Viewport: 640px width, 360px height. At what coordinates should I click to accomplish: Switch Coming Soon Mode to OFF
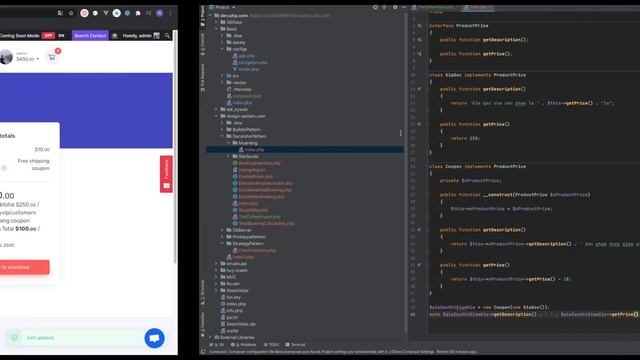pos(48,36)
